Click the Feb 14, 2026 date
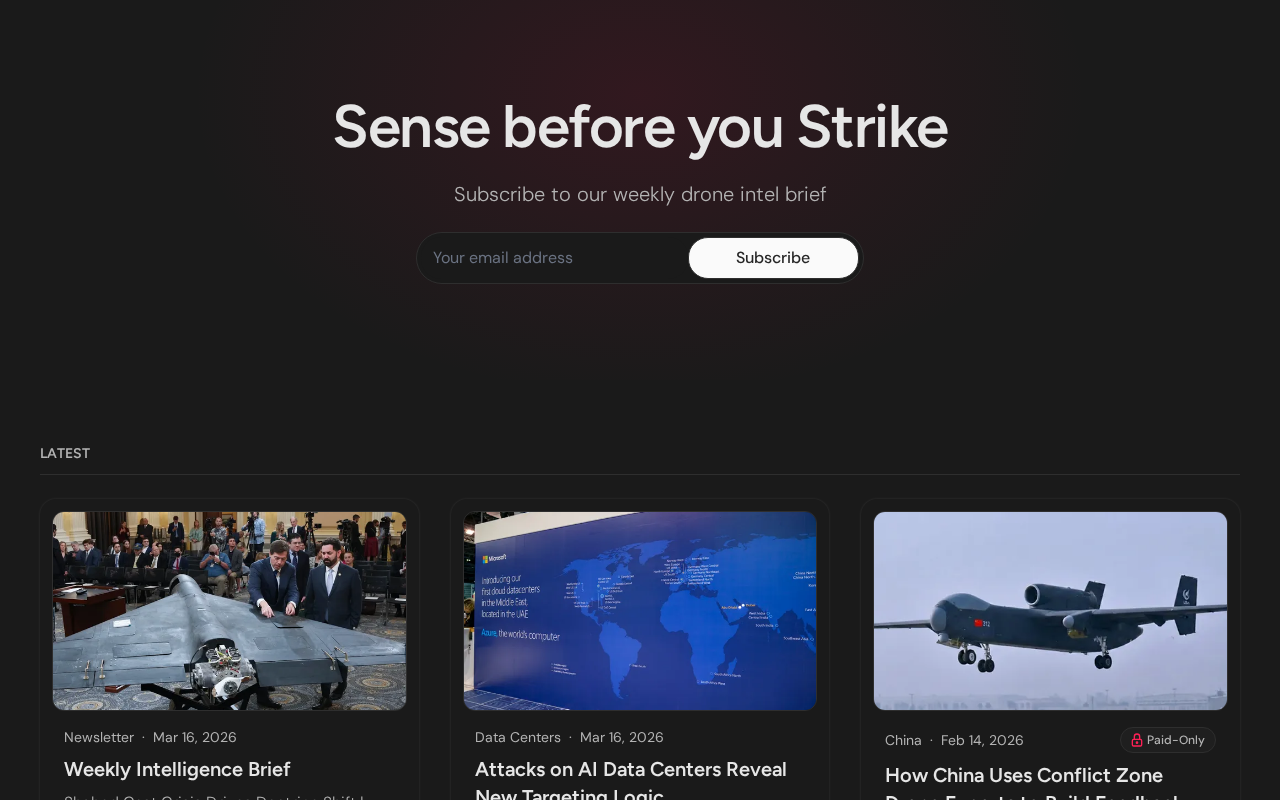Screen dimensions: 1280x800 982,740
